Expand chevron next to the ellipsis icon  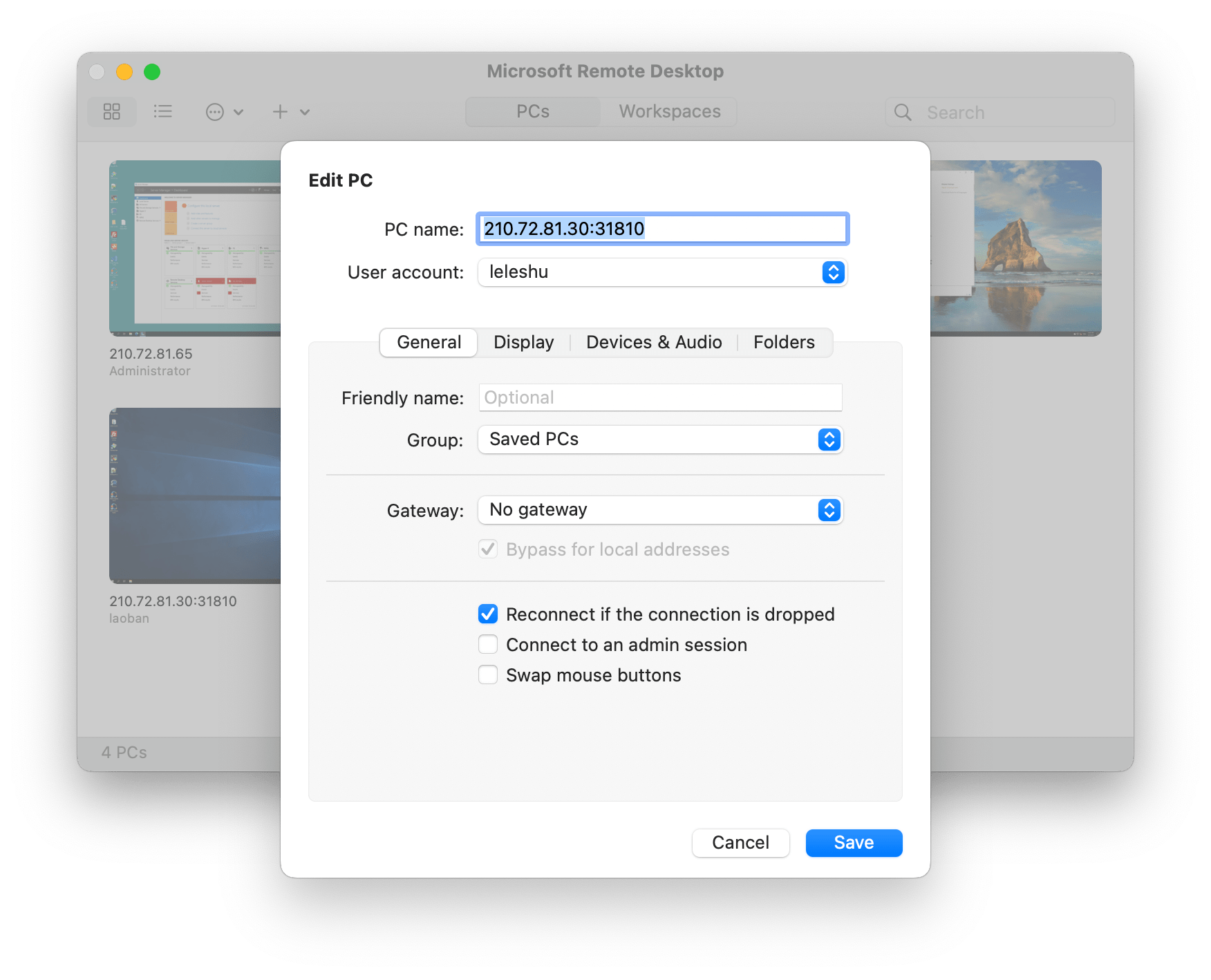[x=238, y=112]
